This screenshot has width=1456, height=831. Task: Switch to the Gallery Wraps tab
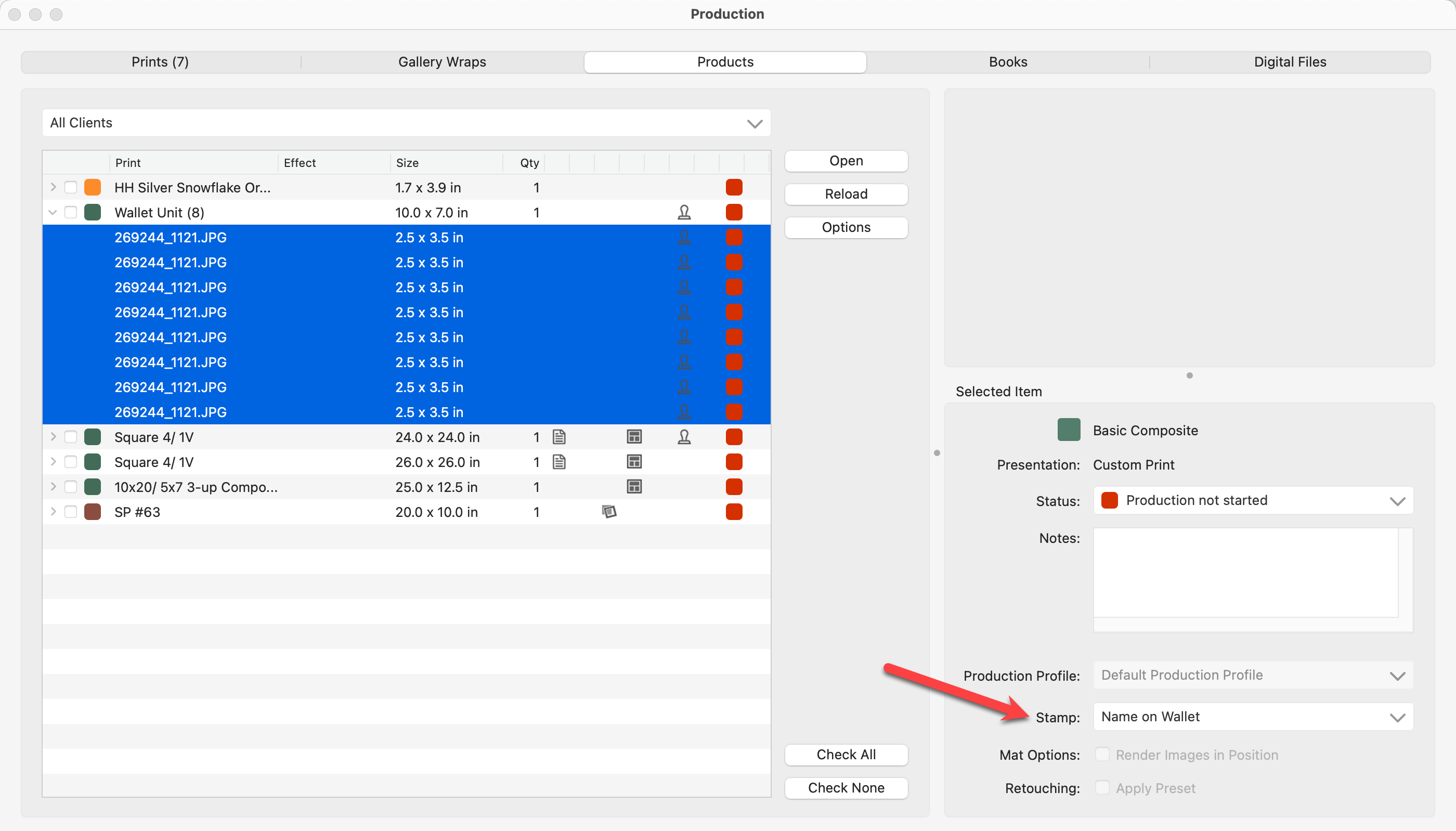pyautogui.click(x=441, y=62)
